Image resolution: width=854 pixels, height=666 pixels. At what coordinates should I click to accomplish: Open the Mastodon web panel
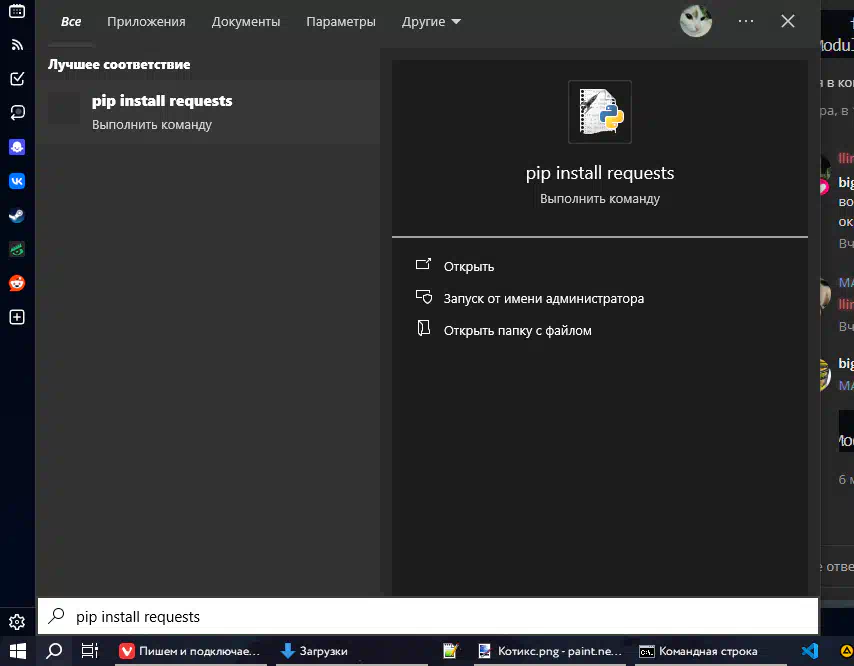[17, 147]
